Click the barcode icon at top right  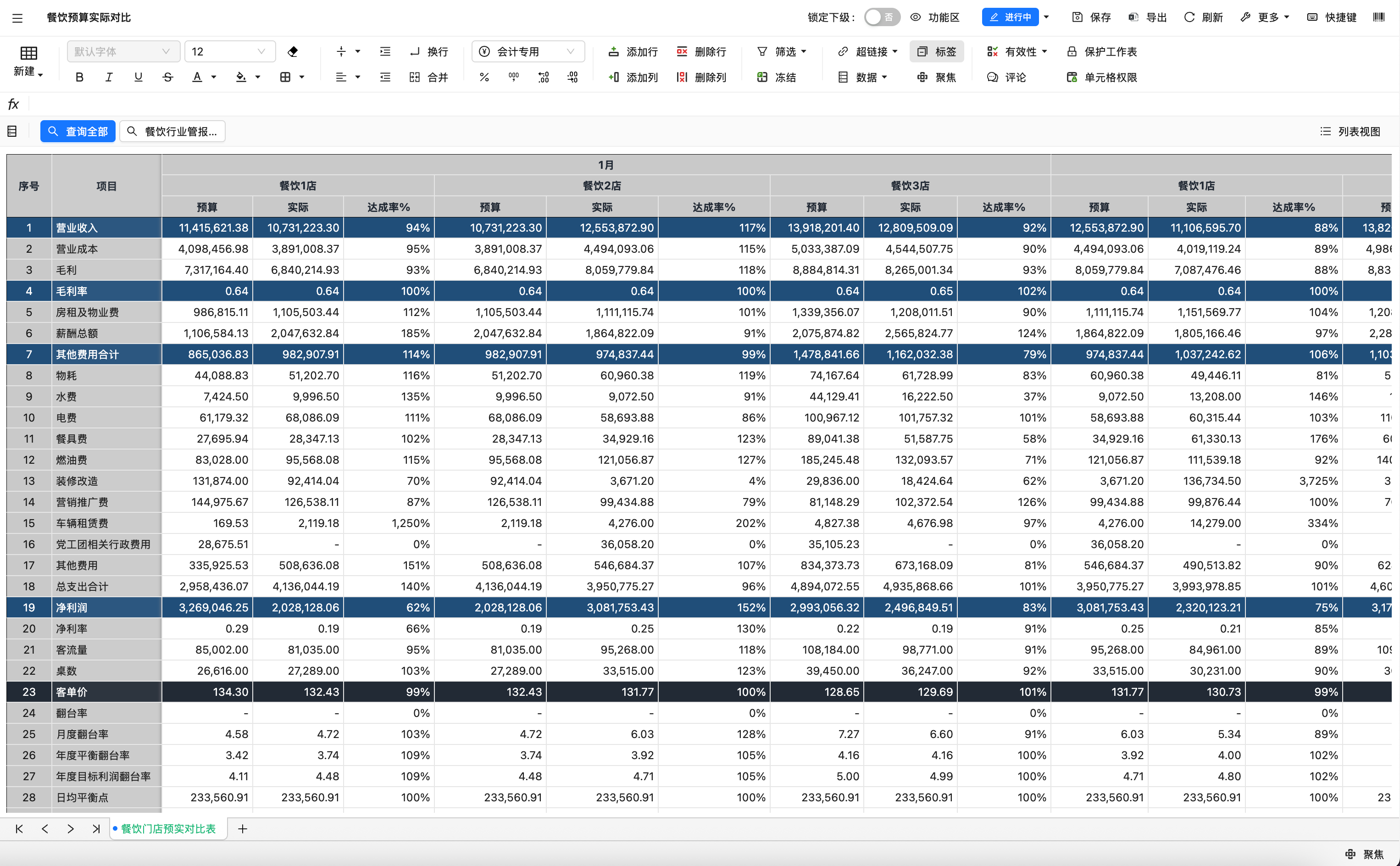pos(1379,17)
